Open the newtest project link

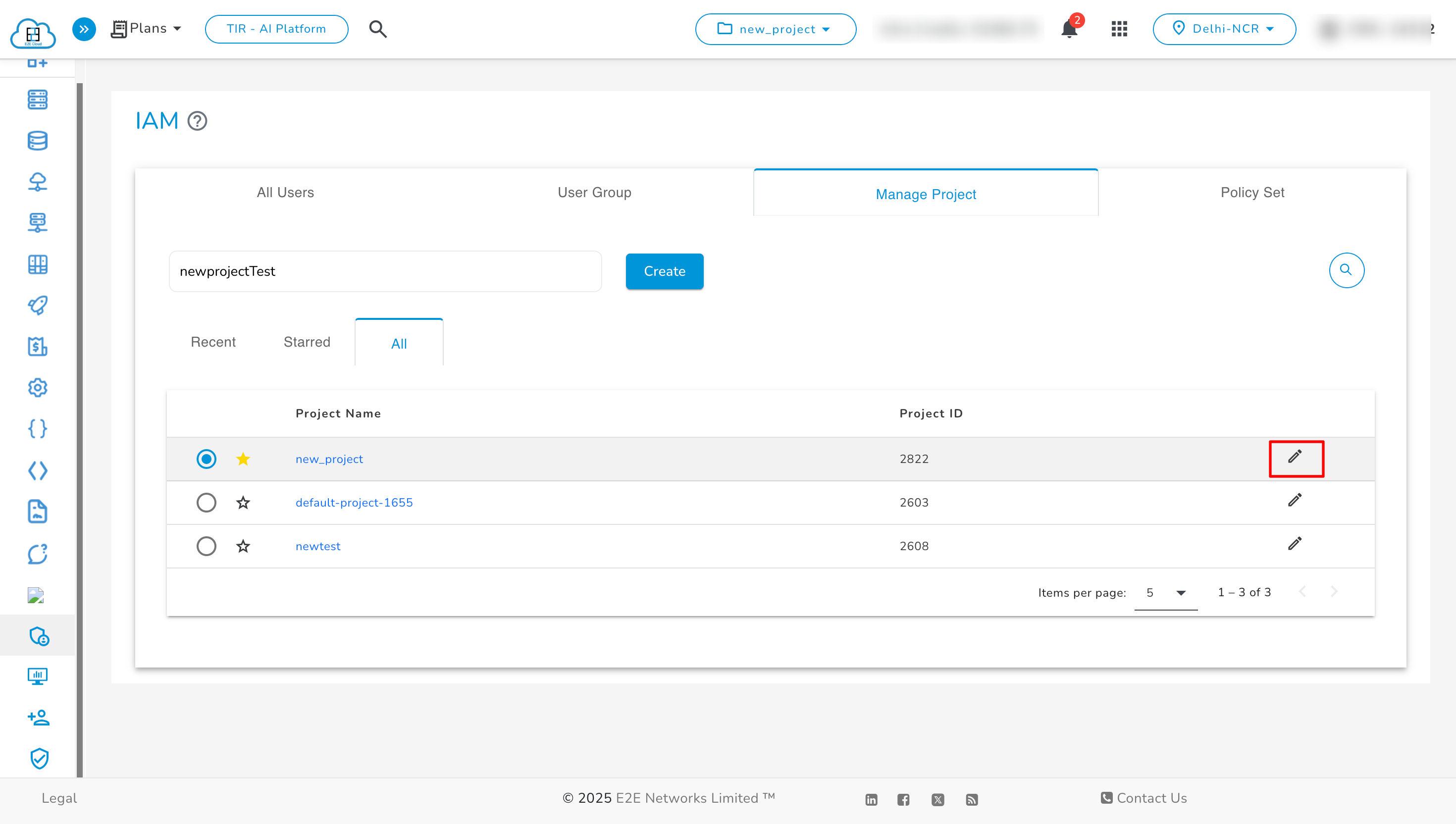click(318, 546)
